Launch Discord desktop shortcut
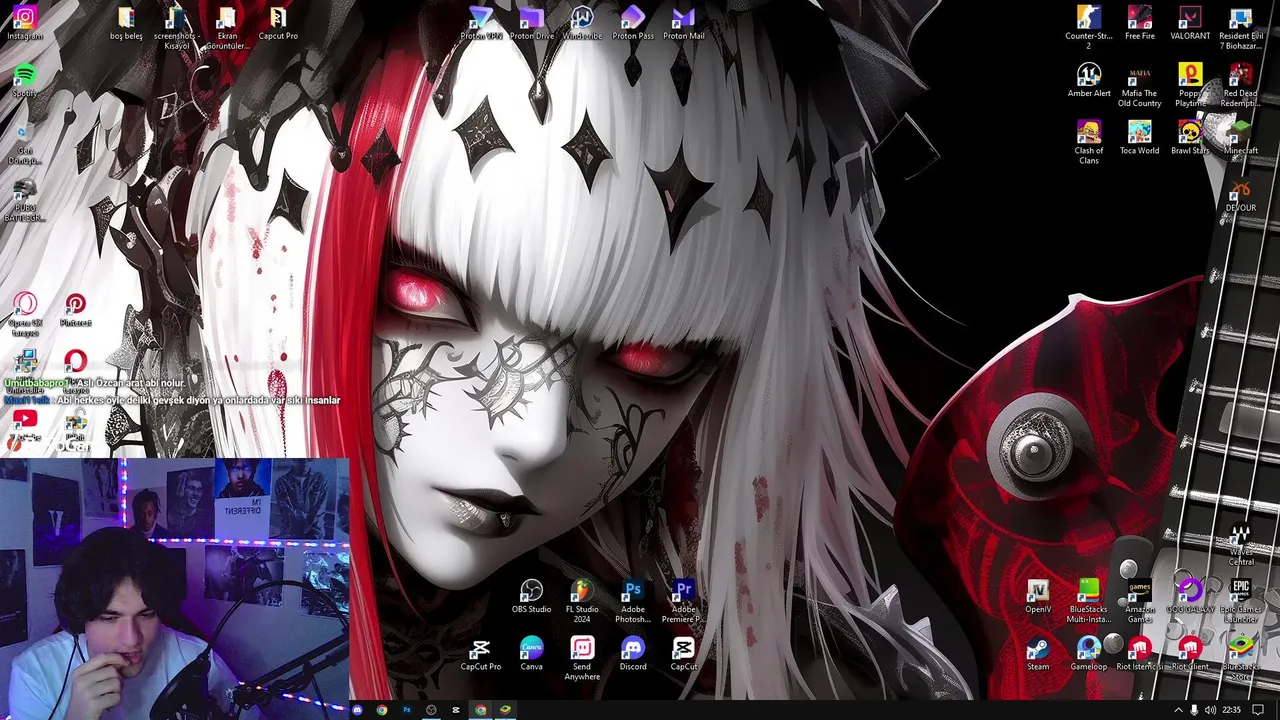 (x=633, y=654)
